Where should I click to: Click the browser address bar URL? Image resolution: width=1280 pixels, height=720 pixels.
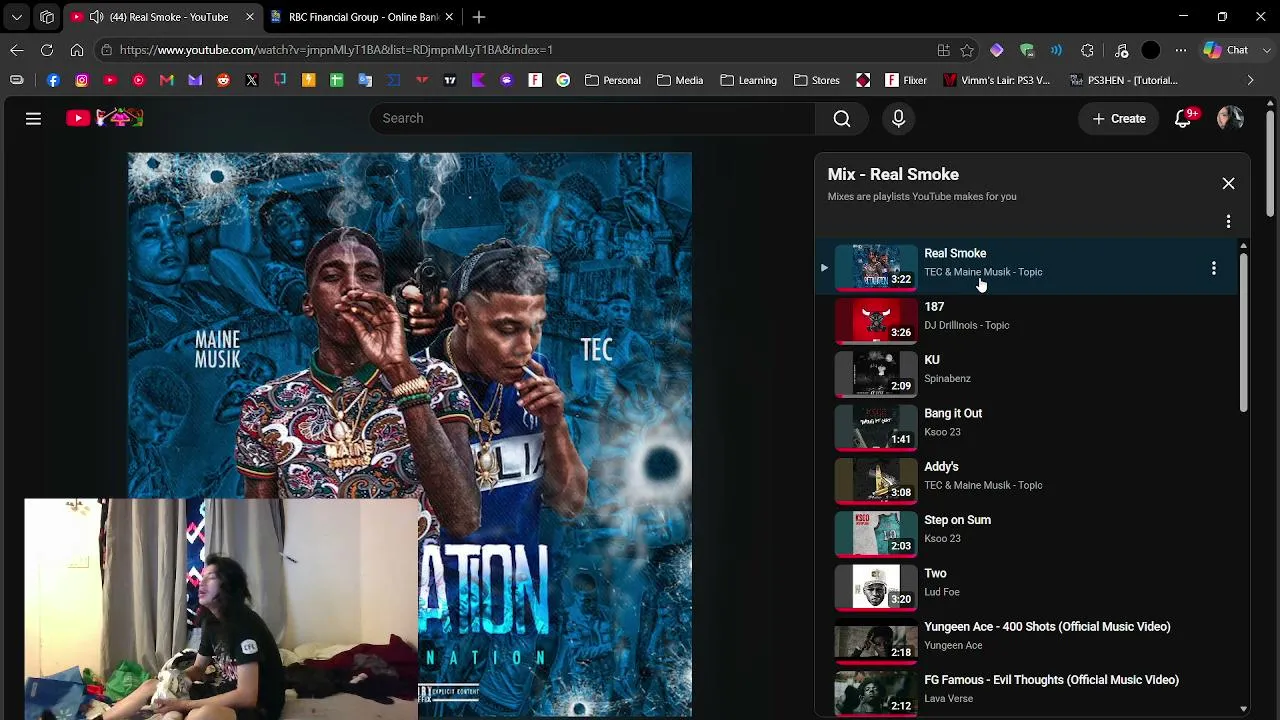click(x=336, y=49)
